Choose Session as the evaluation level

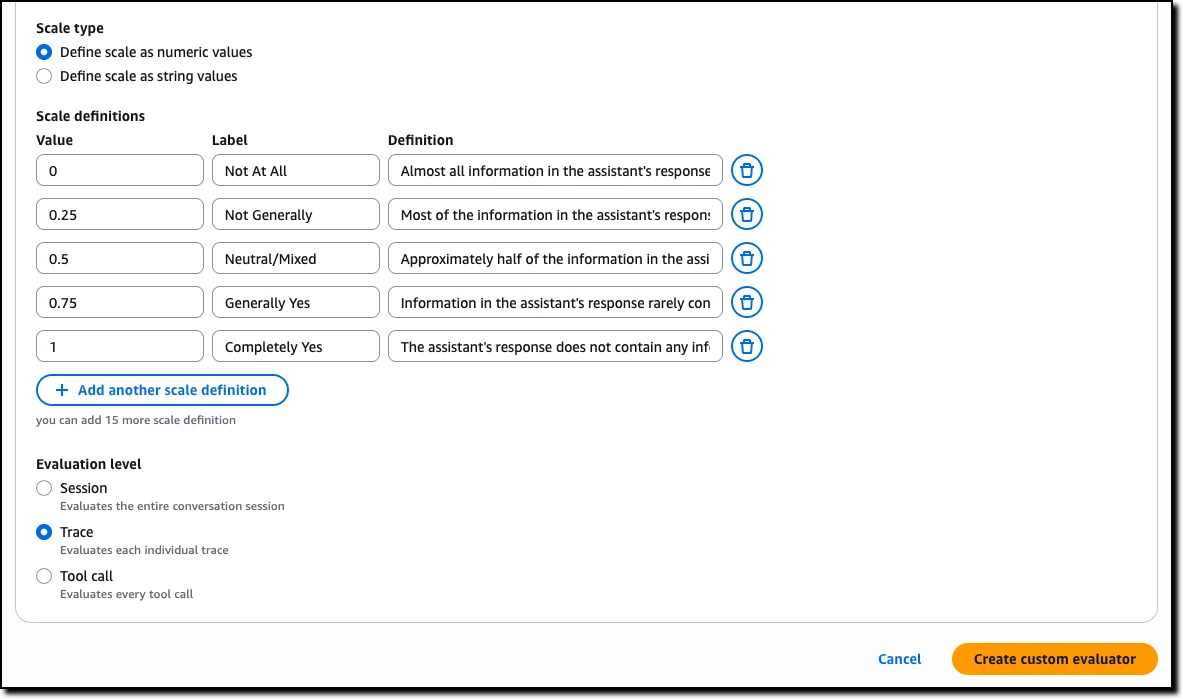coord(44,488)
